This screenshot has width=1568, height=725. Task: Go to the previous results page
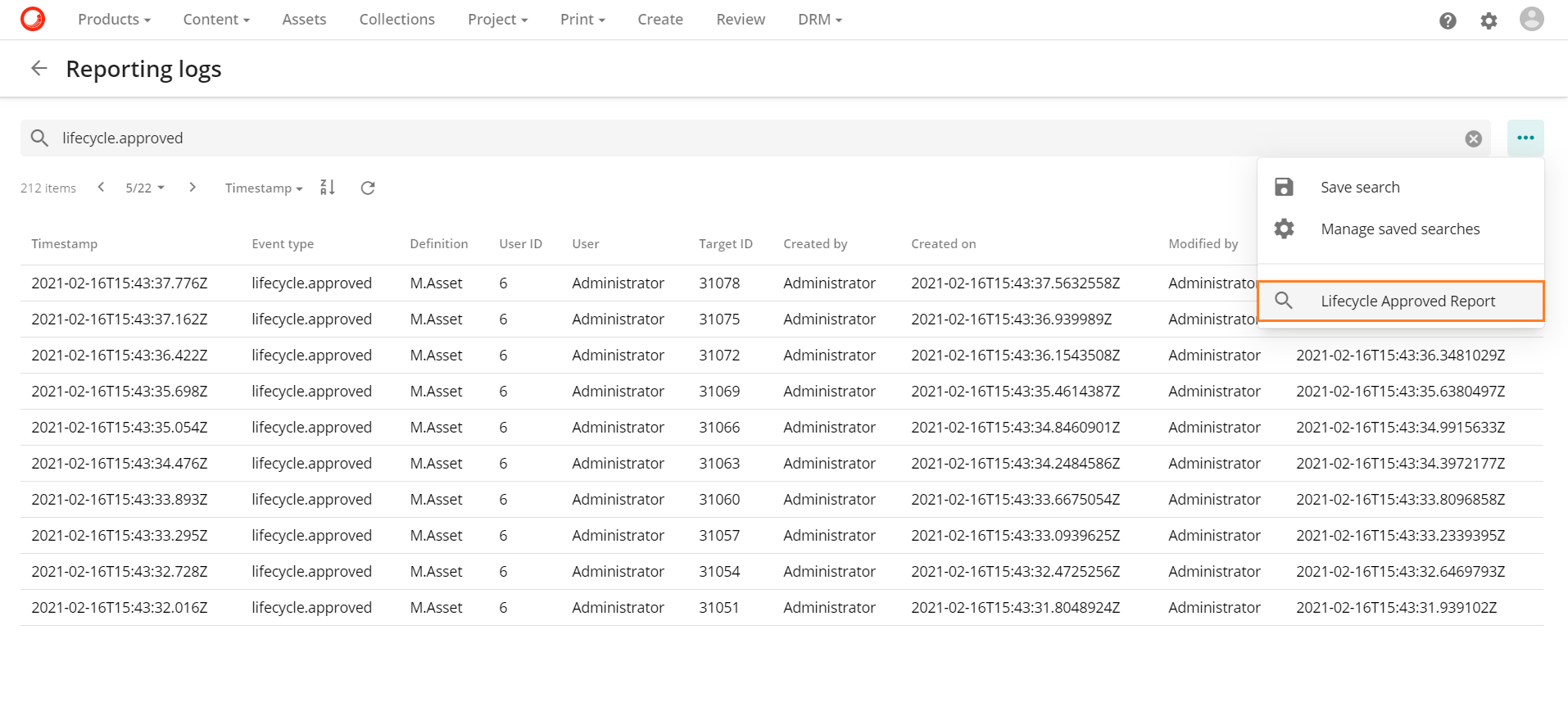tap(101, 188)
